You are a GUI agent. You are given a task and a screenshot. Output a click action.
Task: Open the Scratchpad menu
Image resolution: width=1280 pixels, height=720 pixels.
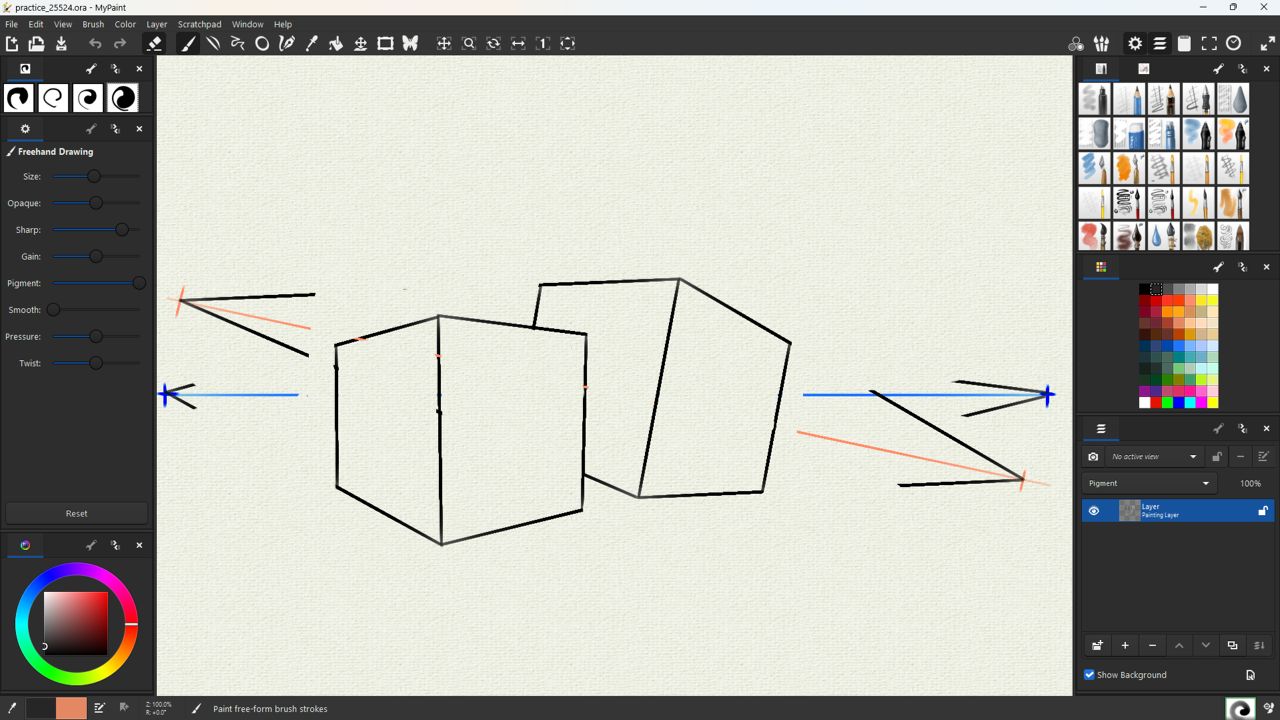[x=199, y=24]
